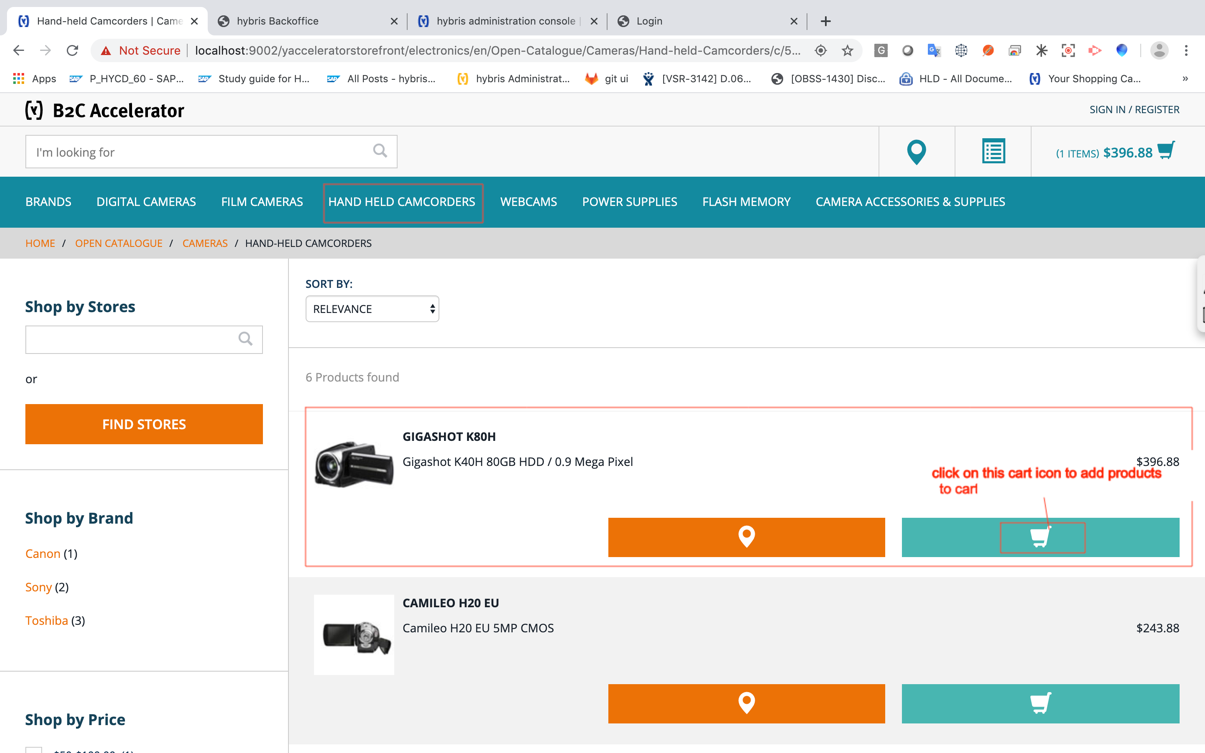Click the Find Stores button
The width and height of the screenshot is (1205, 753).
(x=144, y=424)
